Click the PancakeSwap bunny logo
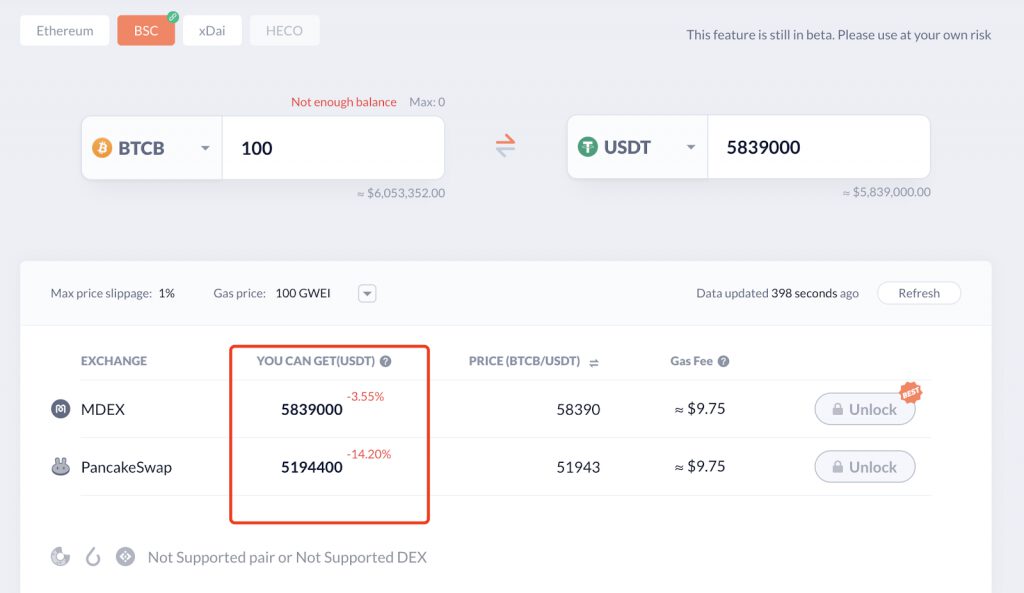The height and width of the screenshot is (593, 1024). click(x=61, y=466)
